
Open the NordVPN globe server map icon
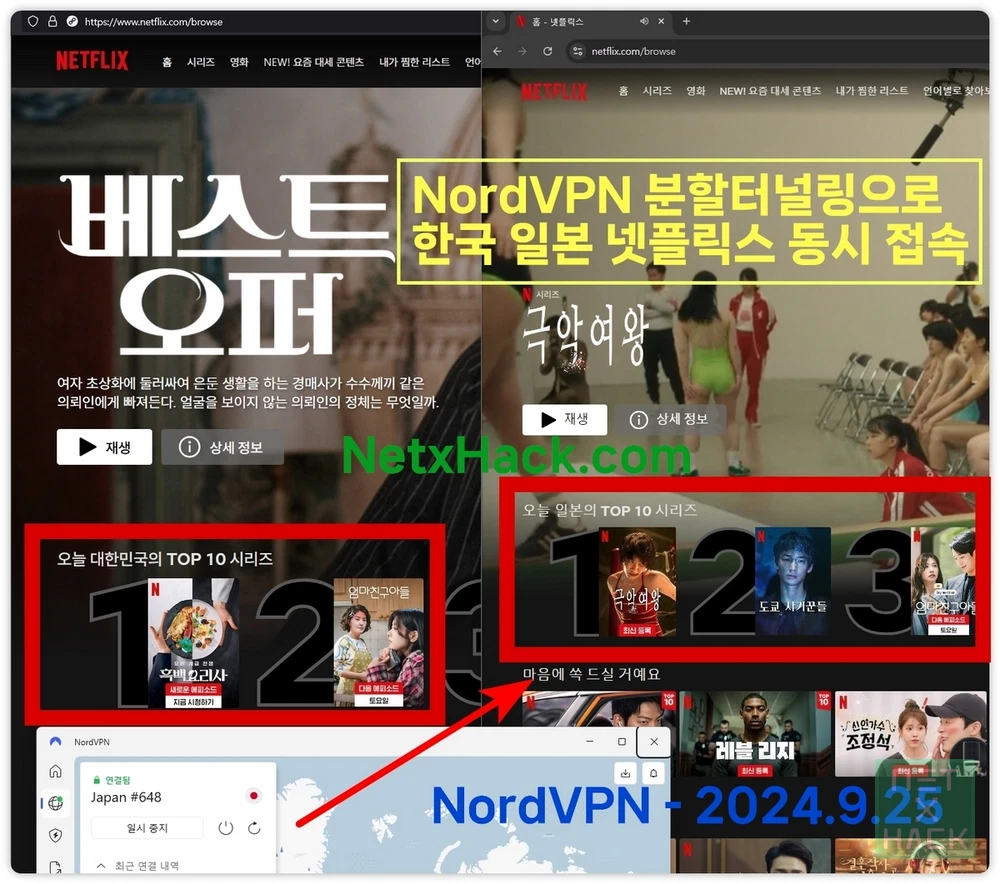[55, 803]
